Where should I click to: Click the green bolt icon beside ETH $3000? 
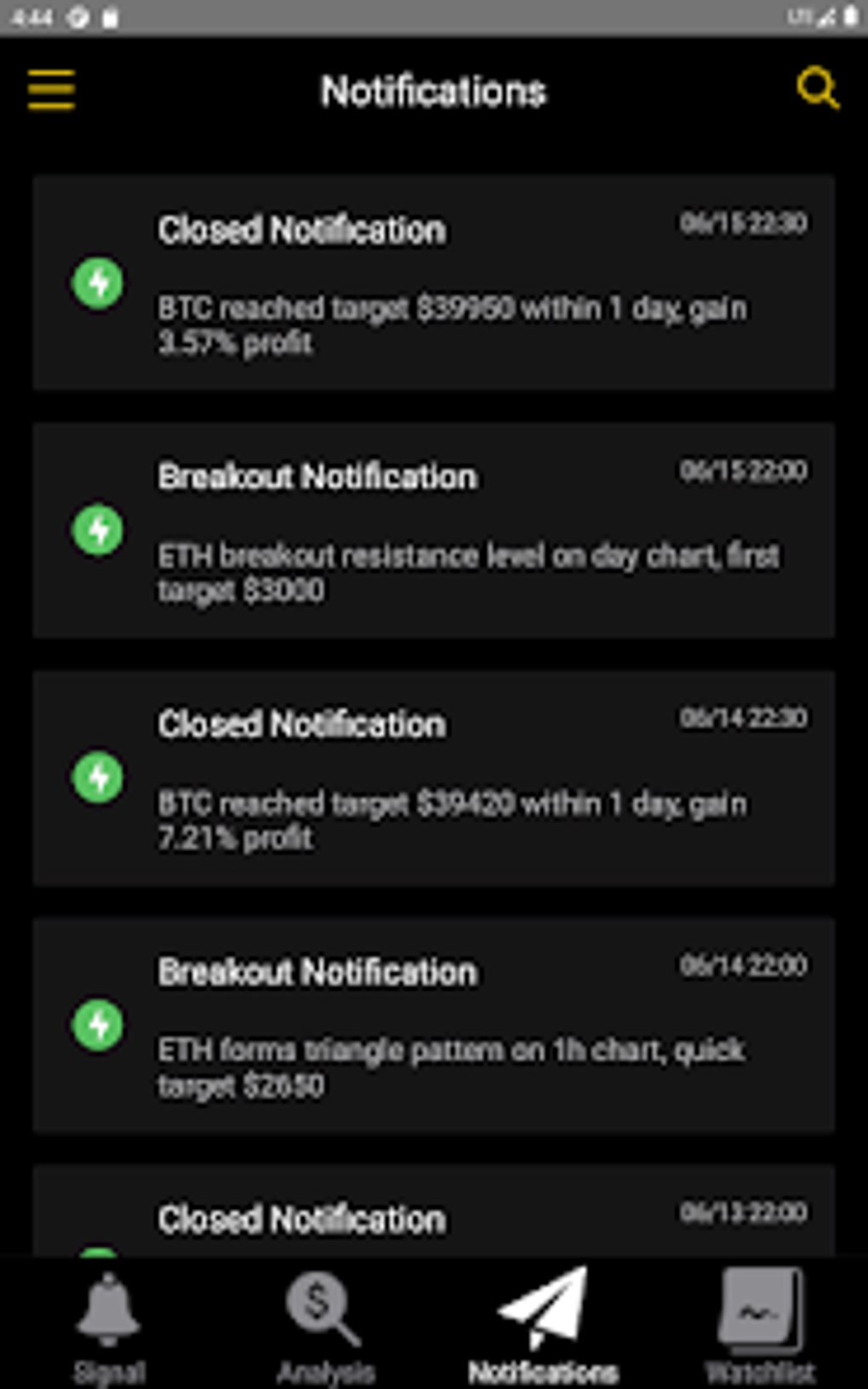pyautogui.click(x=98, y=529)
